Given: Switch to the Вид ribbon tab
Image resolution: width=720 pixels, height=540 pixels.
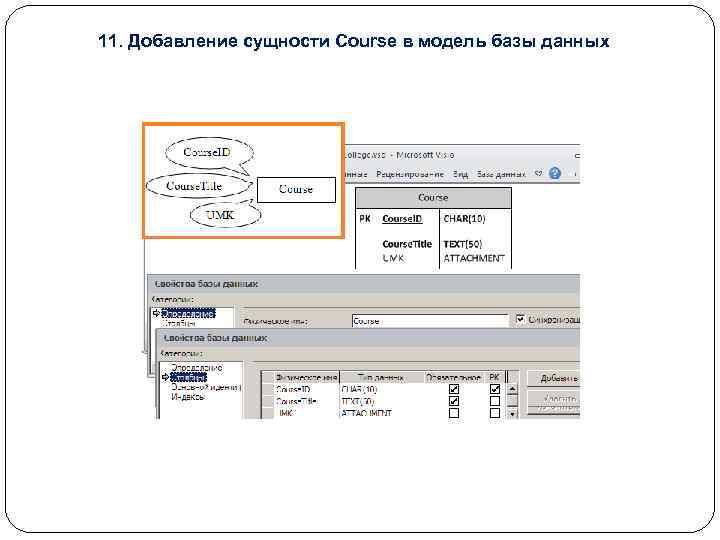Looking at the screenshot, I should [x=460, y=174].
